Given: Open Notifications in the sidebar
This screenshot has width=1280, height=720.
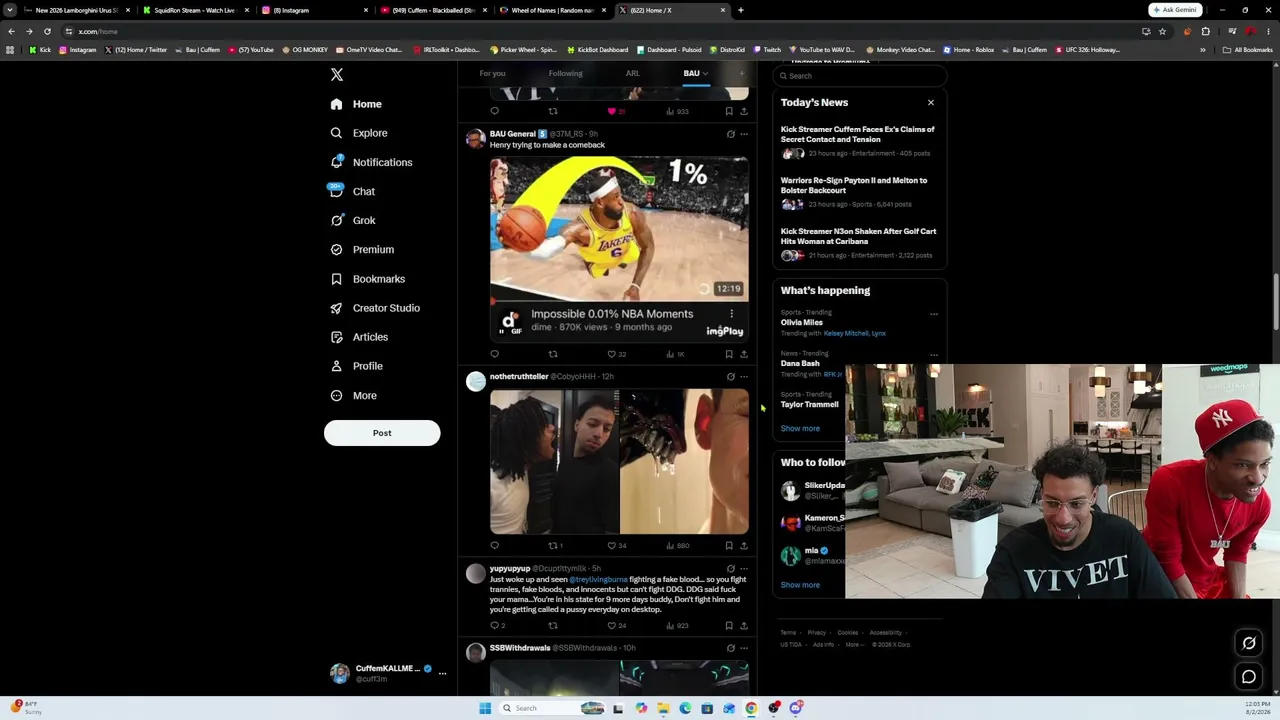Looking at the screenshot, I should [x=371, y=162].
